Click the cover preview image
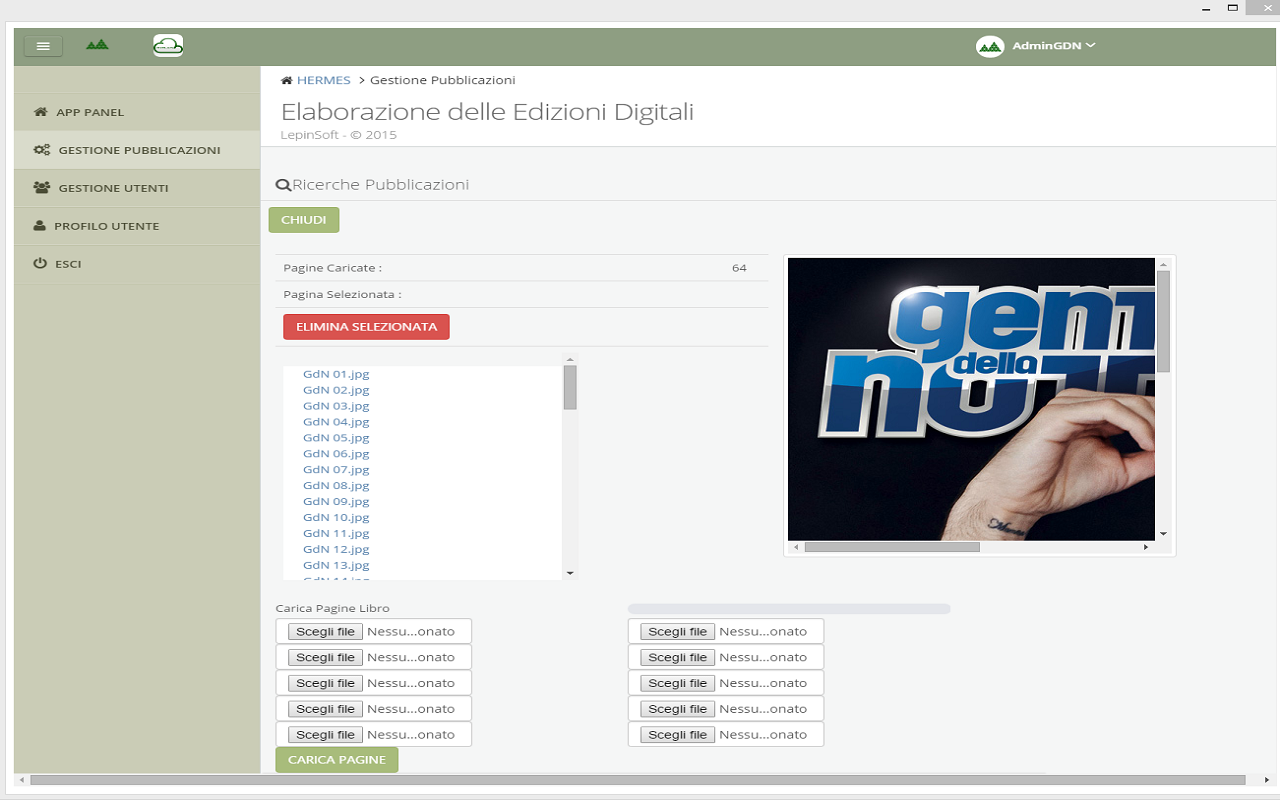 pos(971,399)
